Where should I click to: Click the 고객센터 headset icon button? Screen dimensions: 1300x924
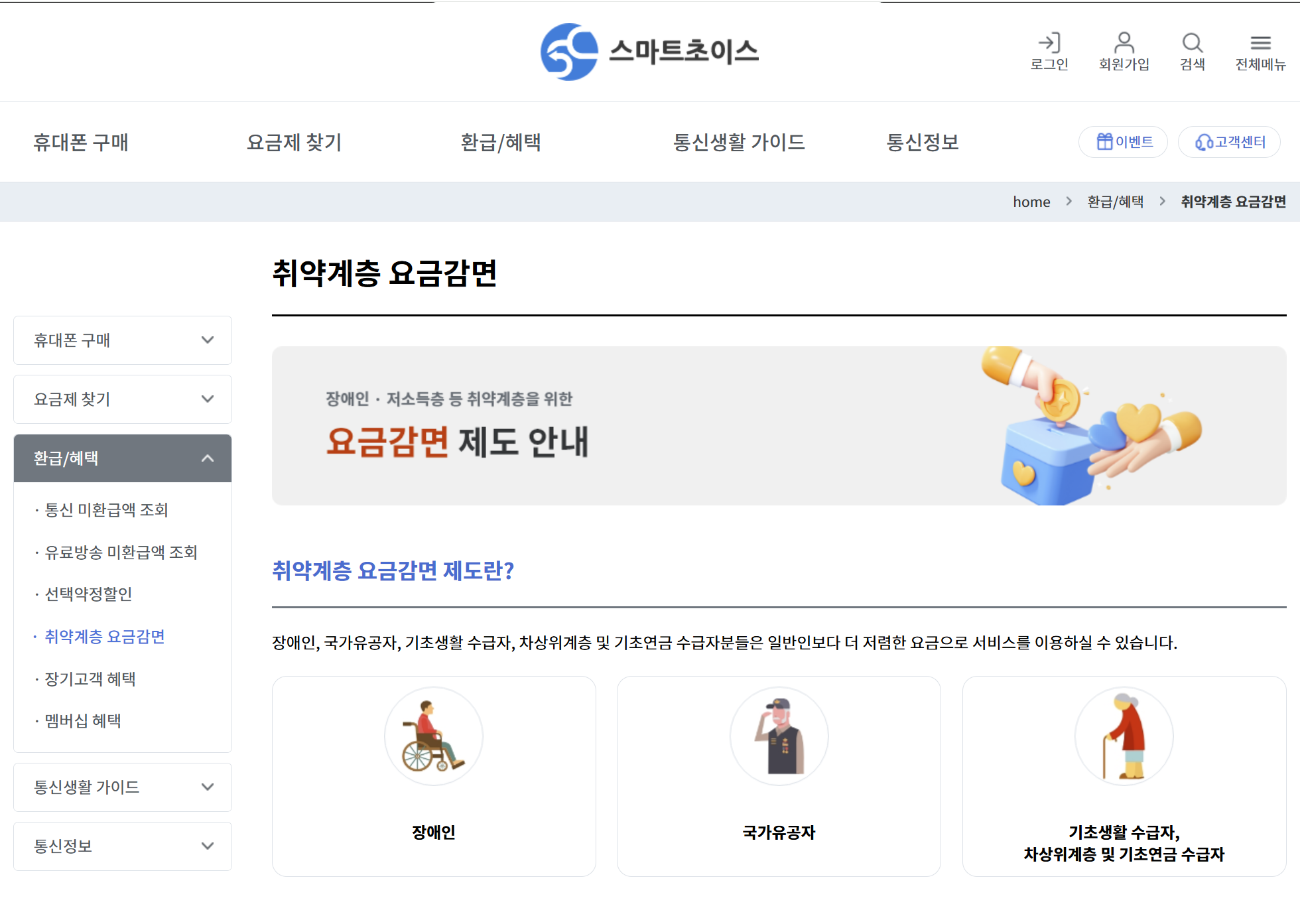coord(1229,142)
